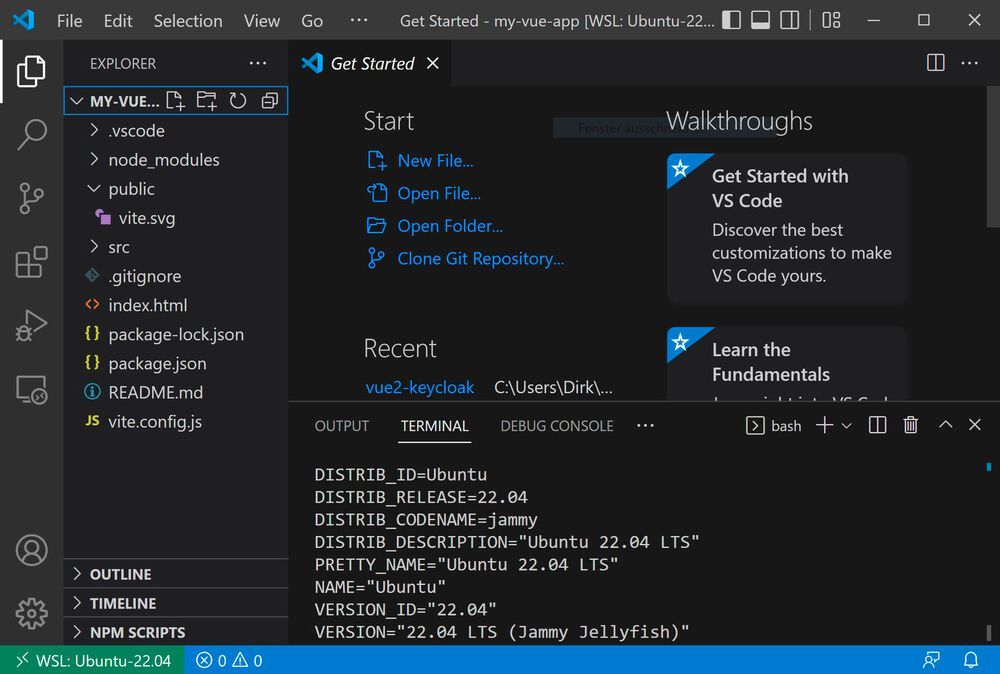Open launch profile dropdown next to plus
Screen dimensions: 1000x674
click(846, 425)
